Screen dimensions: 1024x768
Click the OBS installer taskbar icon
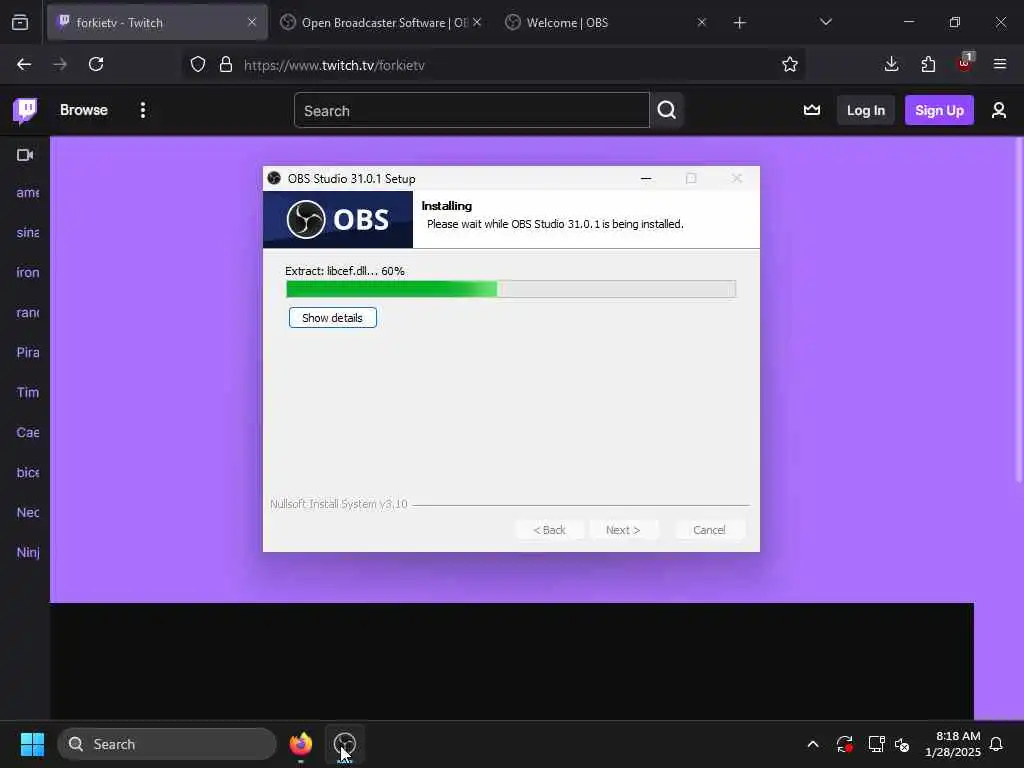click(344, 744)
